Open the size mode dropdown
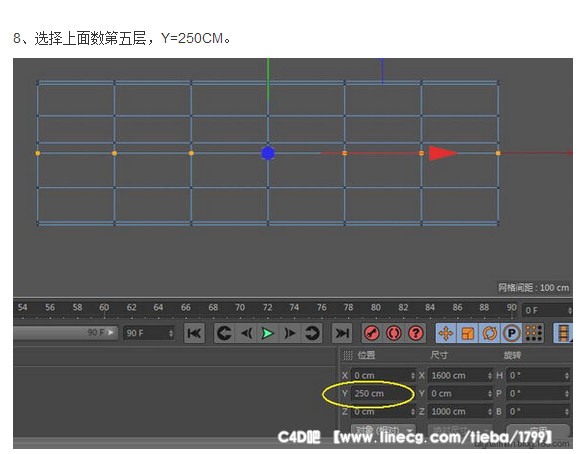 pos(460,430)
